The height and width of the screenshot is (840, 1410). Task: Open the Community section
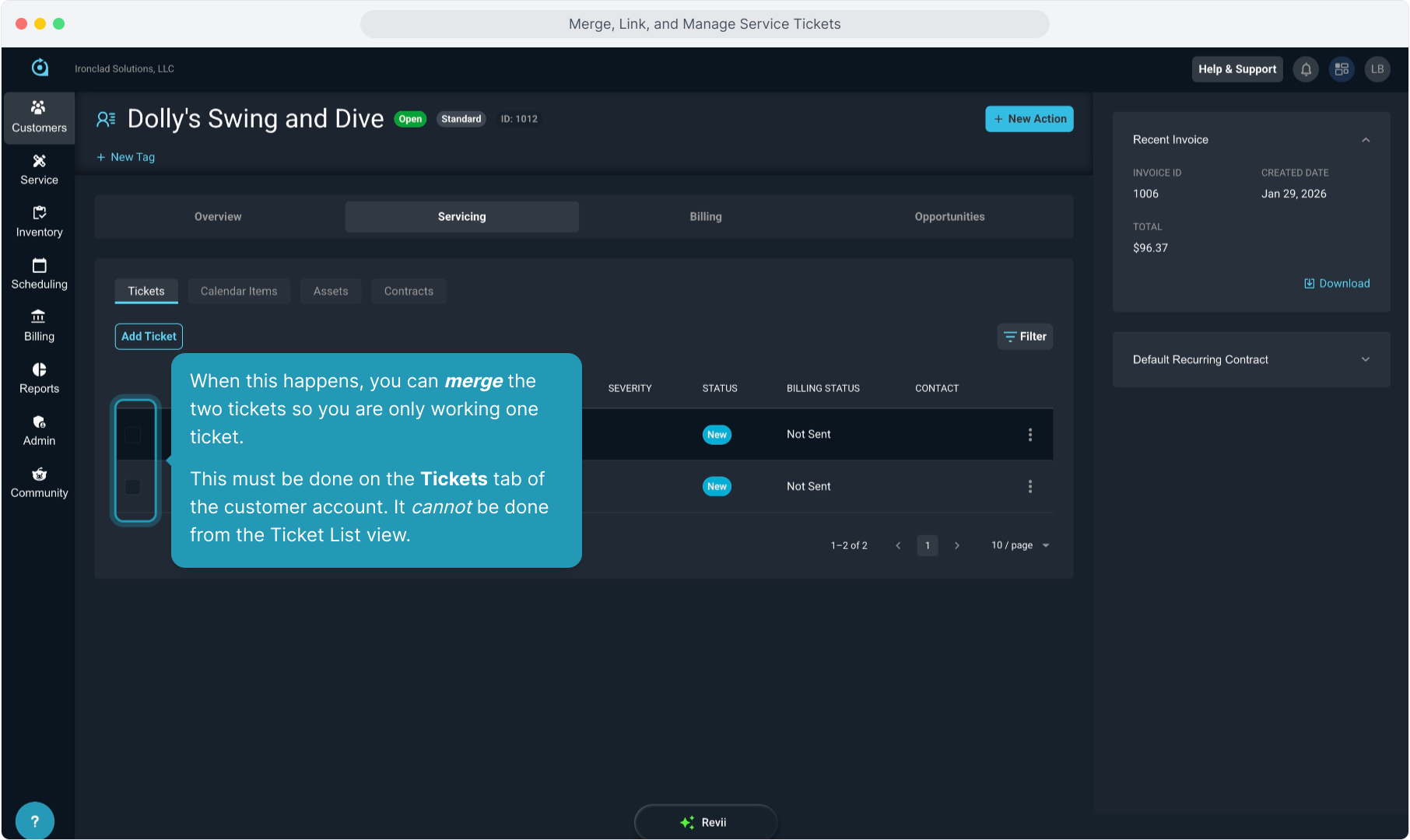pyautogui.click(x=39, y=482)
